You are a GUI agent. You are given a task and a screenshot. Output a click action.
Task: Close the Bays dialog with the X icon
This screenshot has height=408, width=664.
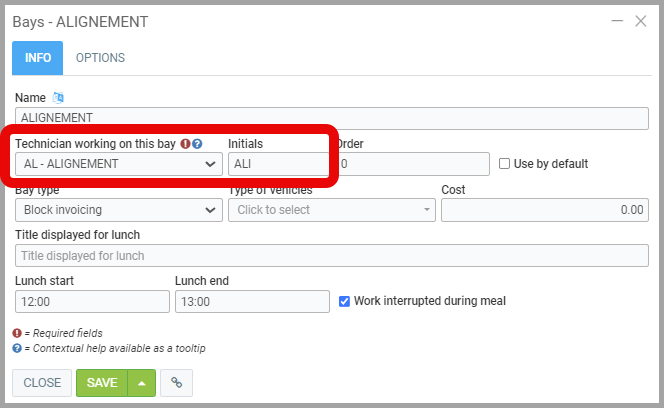[x=641, y=20]
